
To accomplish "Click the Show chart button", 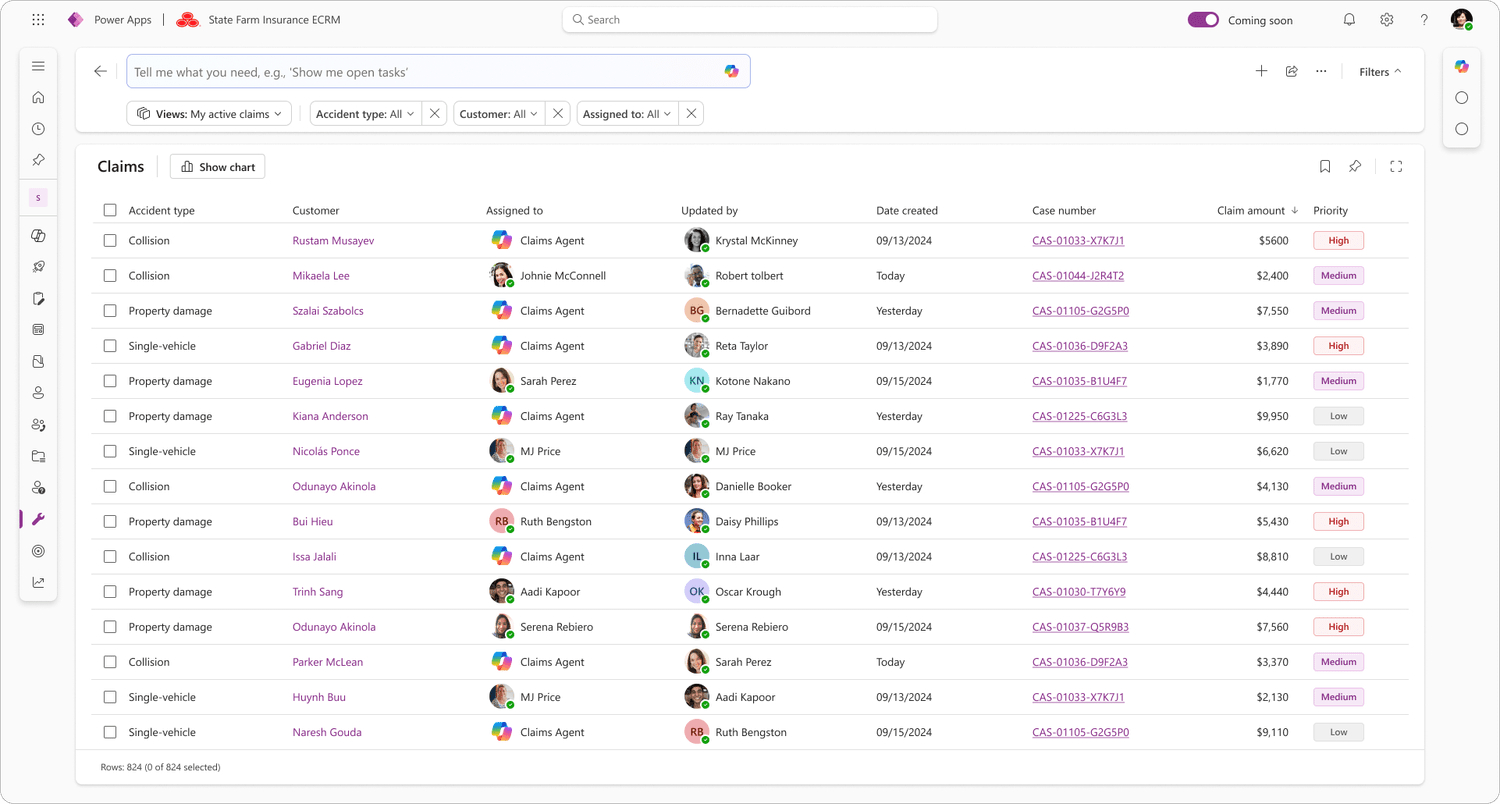I will pyautogui.click(x=218, y=167).
